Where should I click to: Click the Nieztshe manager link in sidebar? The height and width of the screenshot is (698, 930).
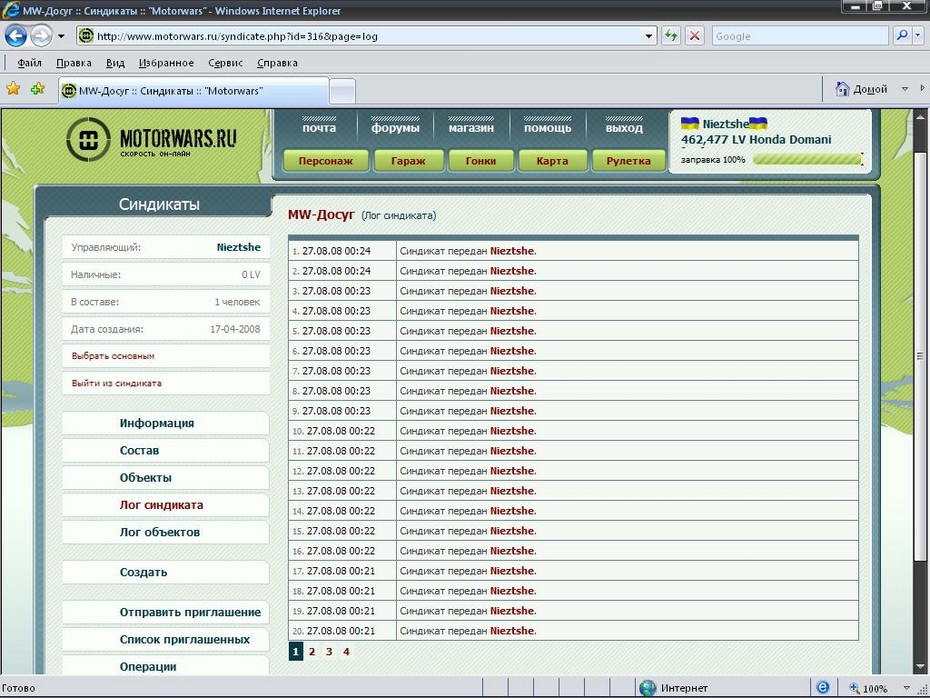[x=238, y=247]
